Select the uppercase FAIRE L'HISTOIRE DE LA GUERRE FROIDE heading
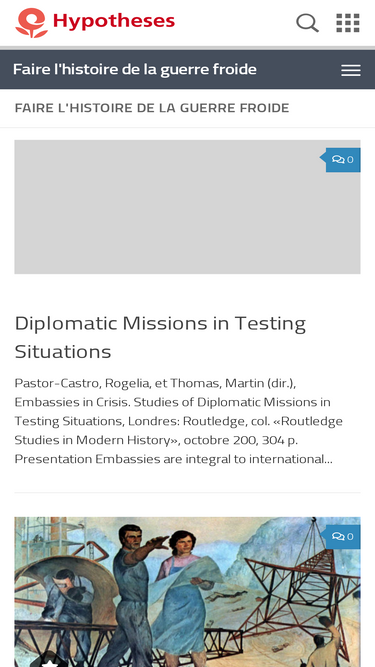This screenshot has width=375, height=667. tap(152, 108)
